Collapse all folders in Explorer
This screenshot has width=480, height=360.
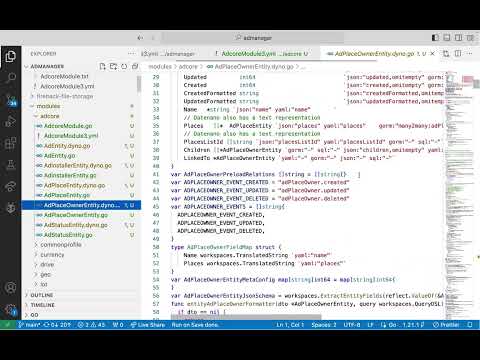click(135, 66)
